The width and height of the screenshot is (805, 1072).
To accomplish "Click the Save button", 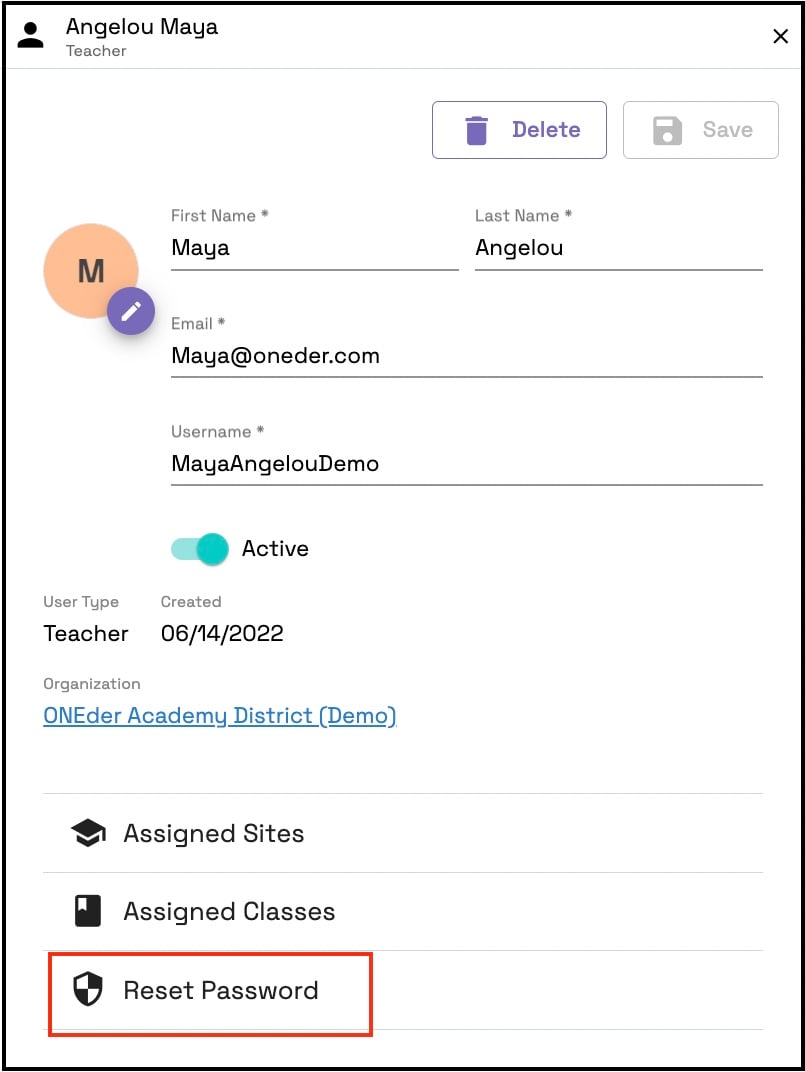I will click(x=701, y=129).
